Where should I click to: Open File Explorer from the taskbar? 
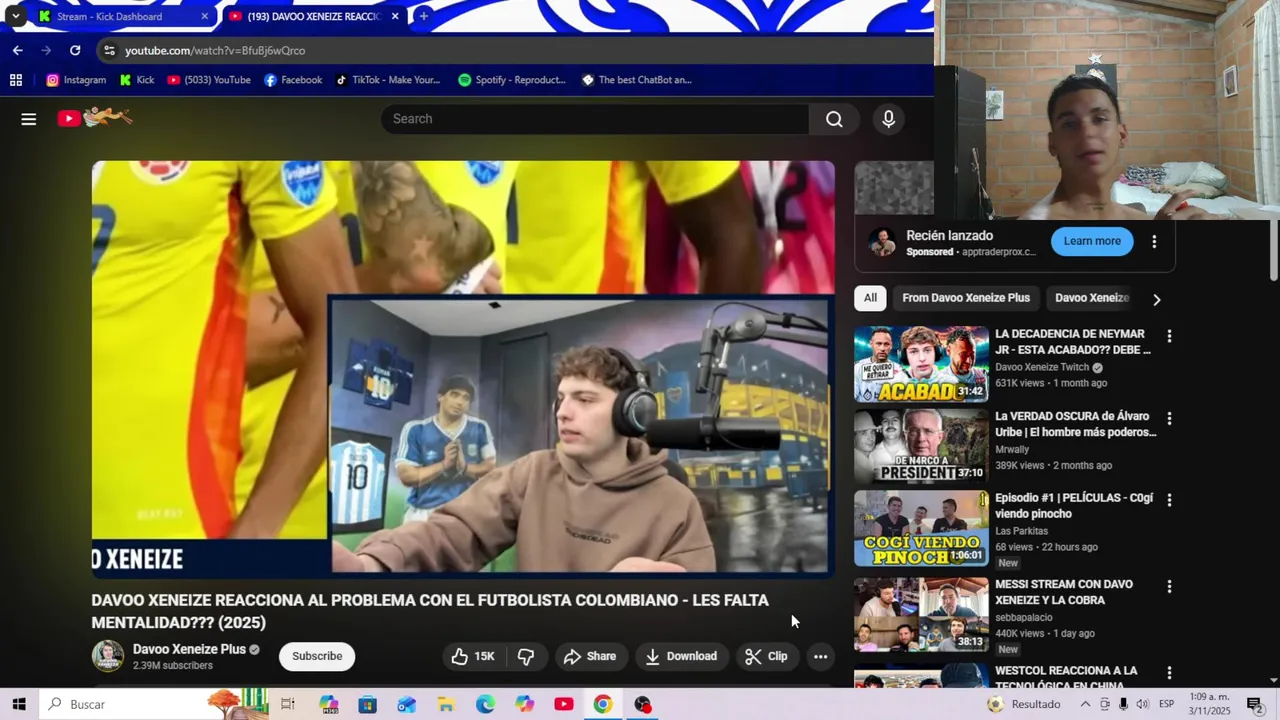pyautogui.click(x=446, y=704)
